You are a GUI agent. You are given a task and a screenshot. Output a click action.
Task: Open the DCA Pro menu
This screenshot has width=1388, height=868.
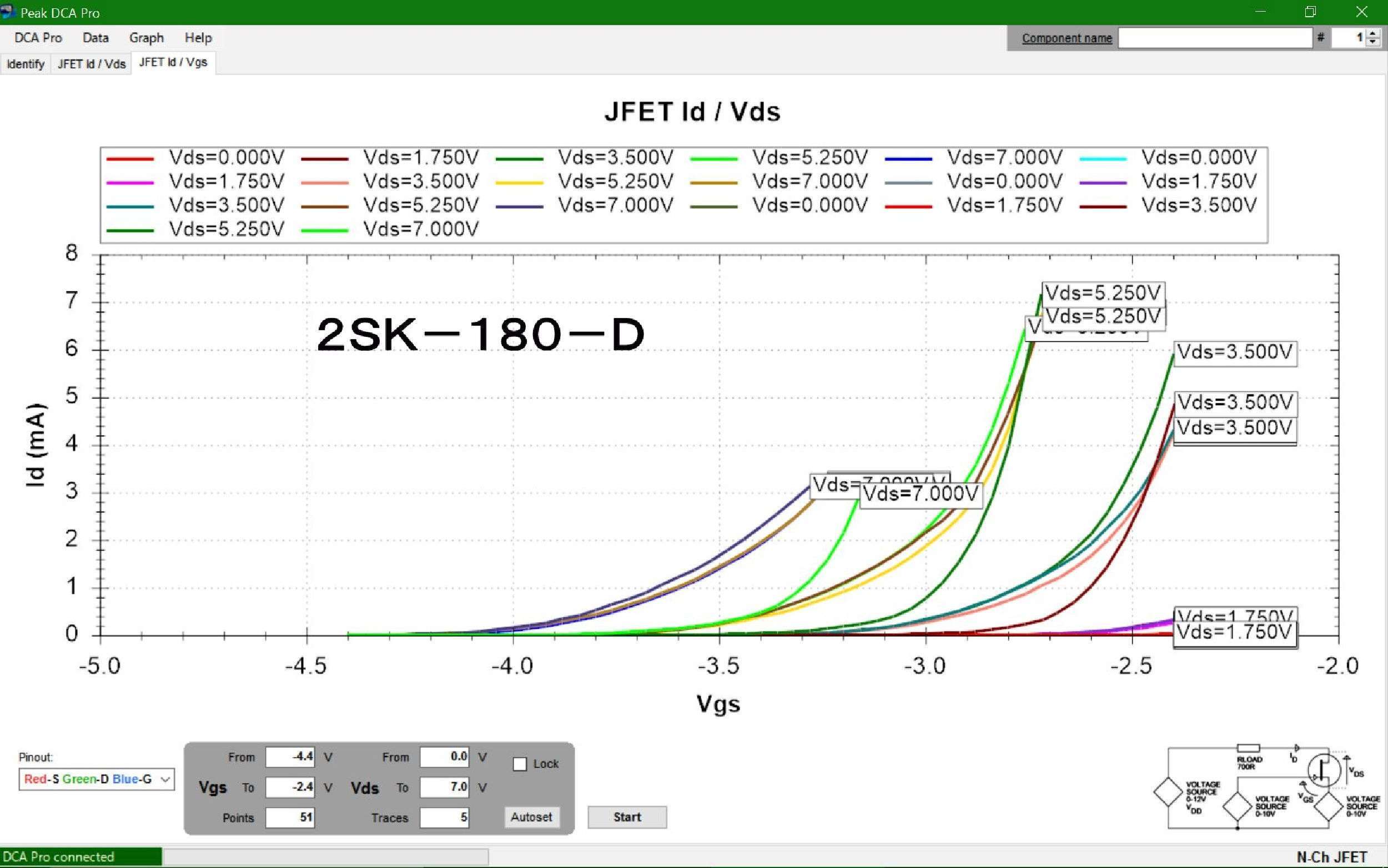coord(38,38)
